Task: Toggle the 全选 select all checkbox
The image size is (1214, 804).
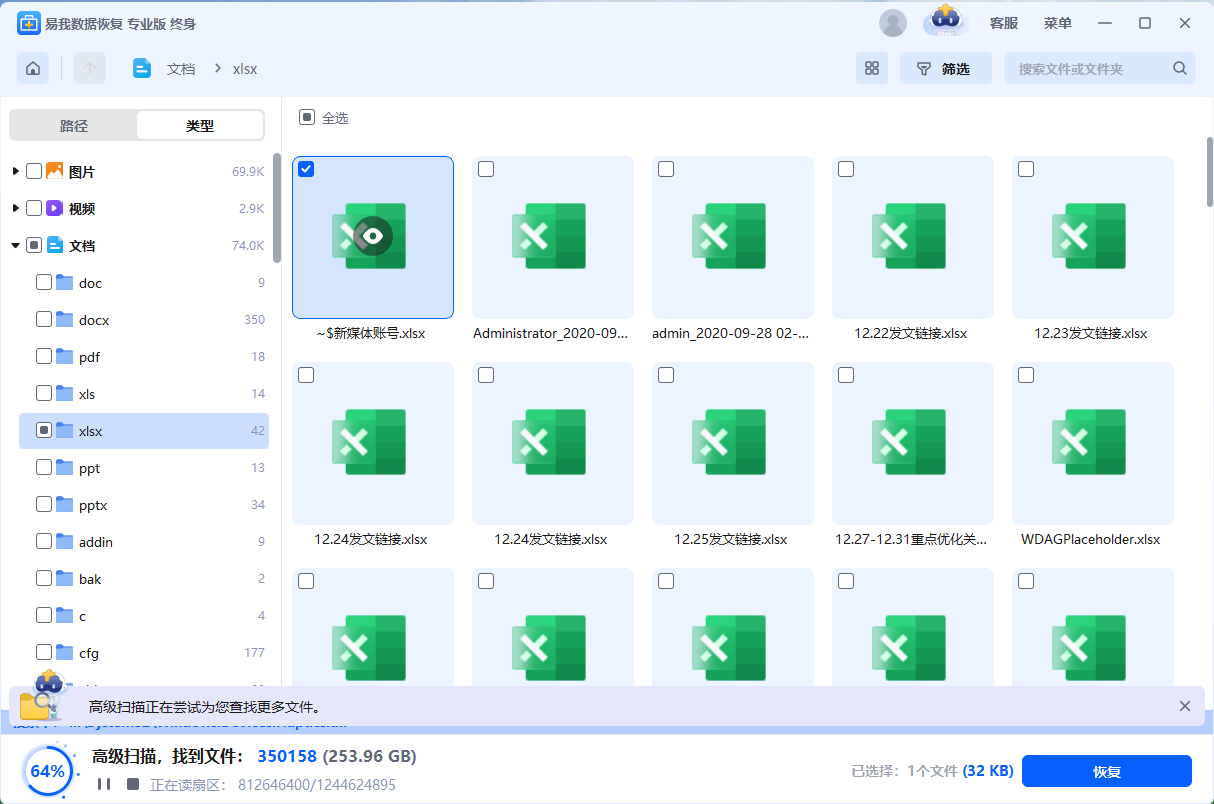Action: click(307, 118)
